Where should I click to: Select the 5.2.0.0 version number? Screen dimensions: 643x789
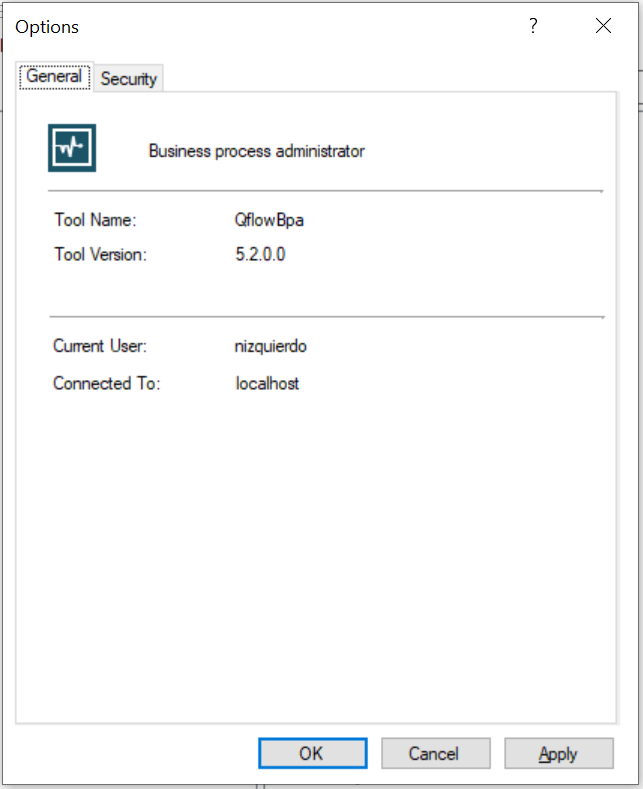click(260, 254)
